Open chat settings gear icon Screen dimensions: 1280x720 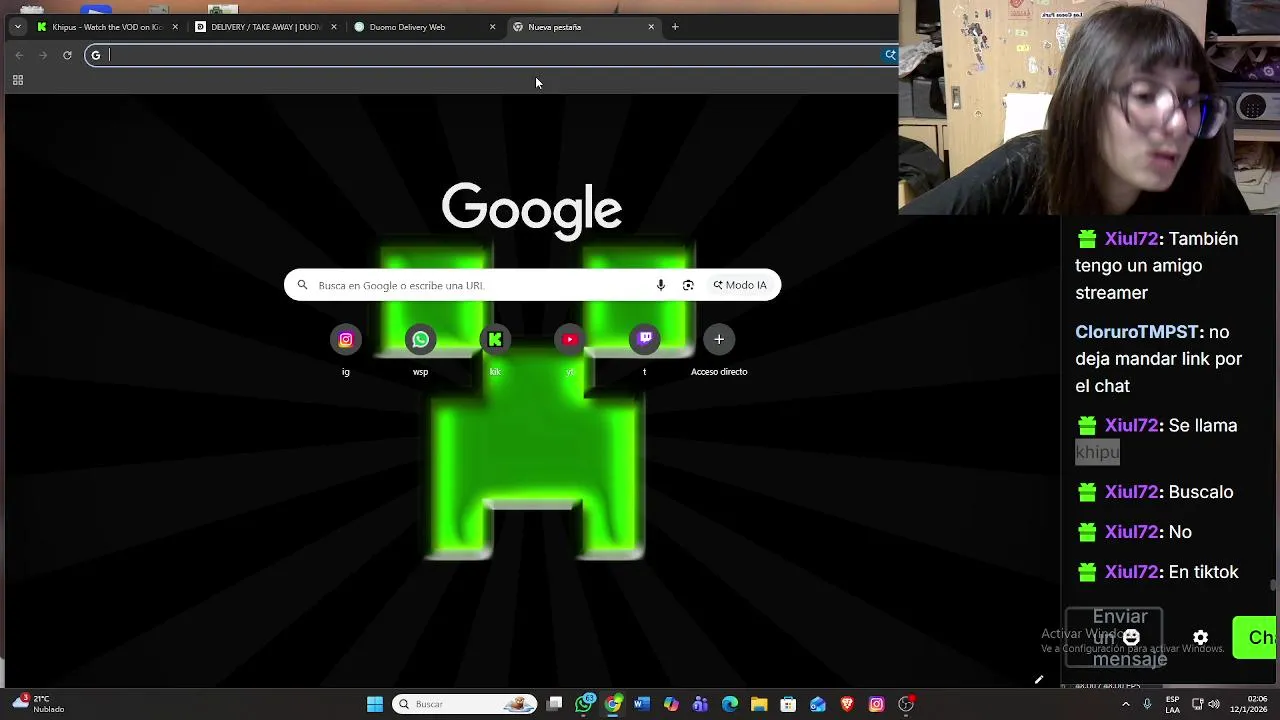[x=1201, y=638]
